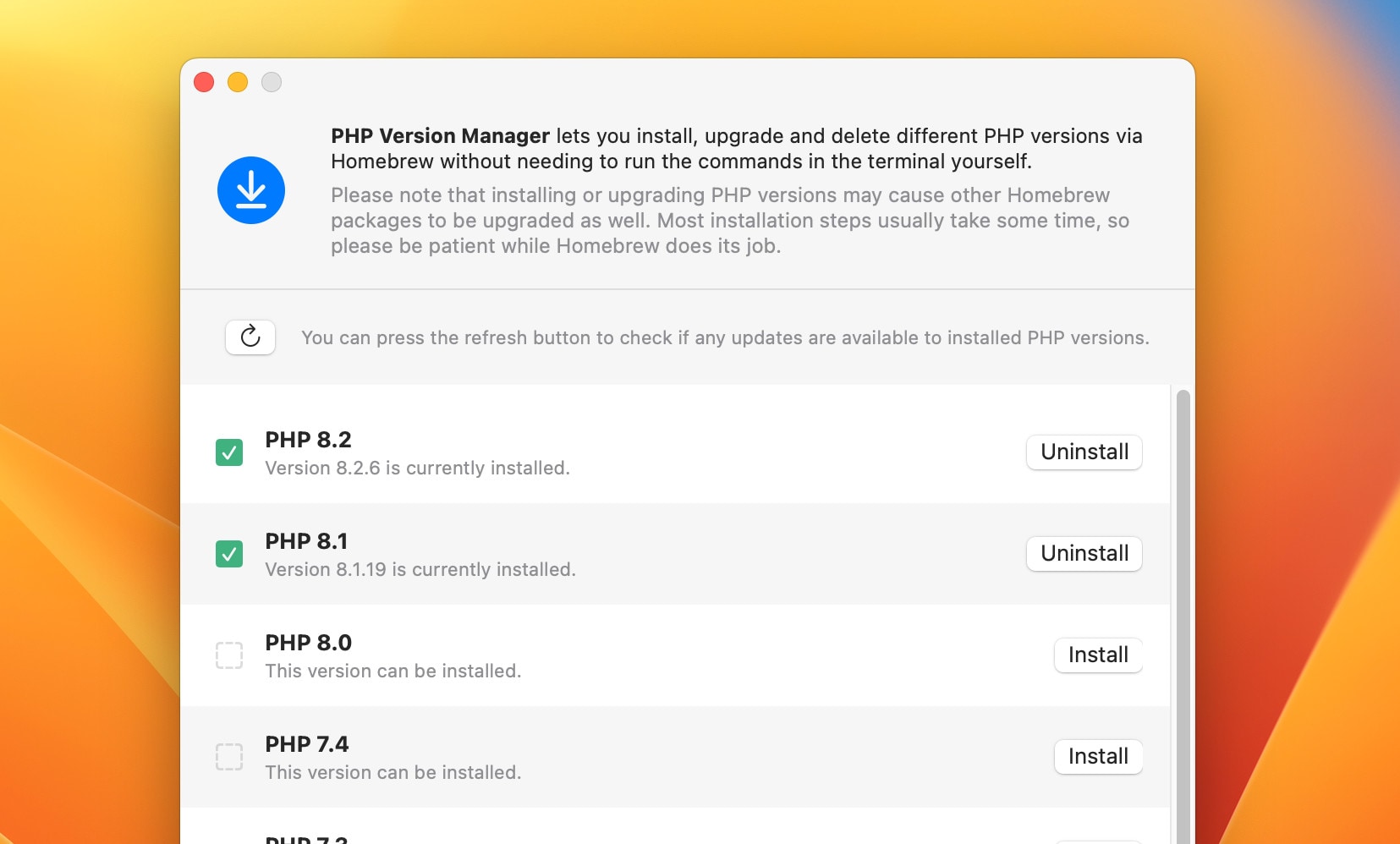Click the dashed box beside PHP 7.4
This screenshot has width=1400, height=844.
point(229,757)
